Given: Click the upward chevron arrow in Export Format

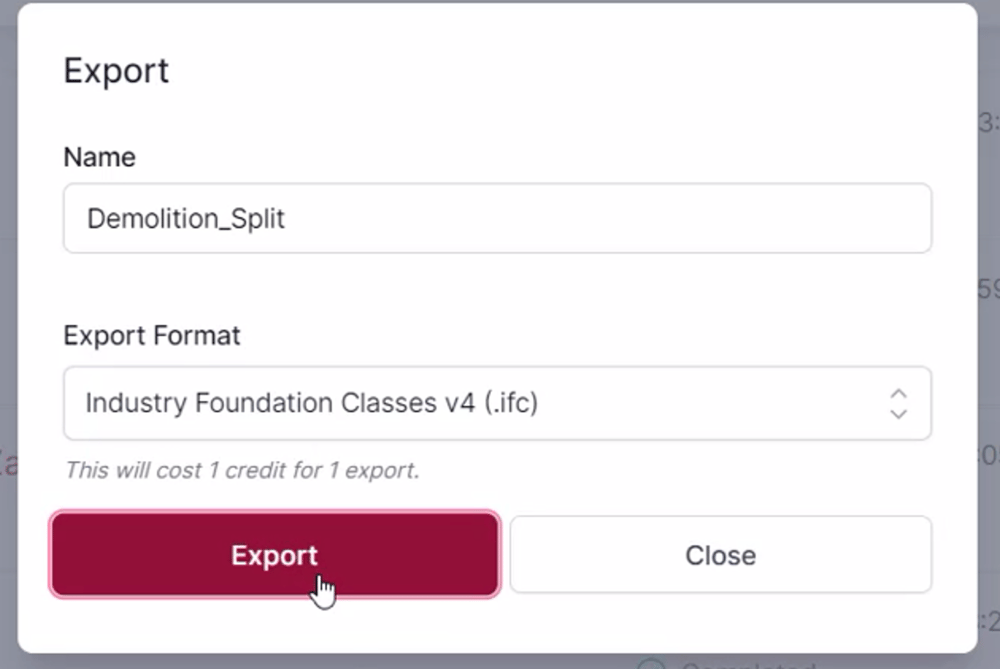Looking at the screenshot, I should pyautogui.click(x=898, y=394).
